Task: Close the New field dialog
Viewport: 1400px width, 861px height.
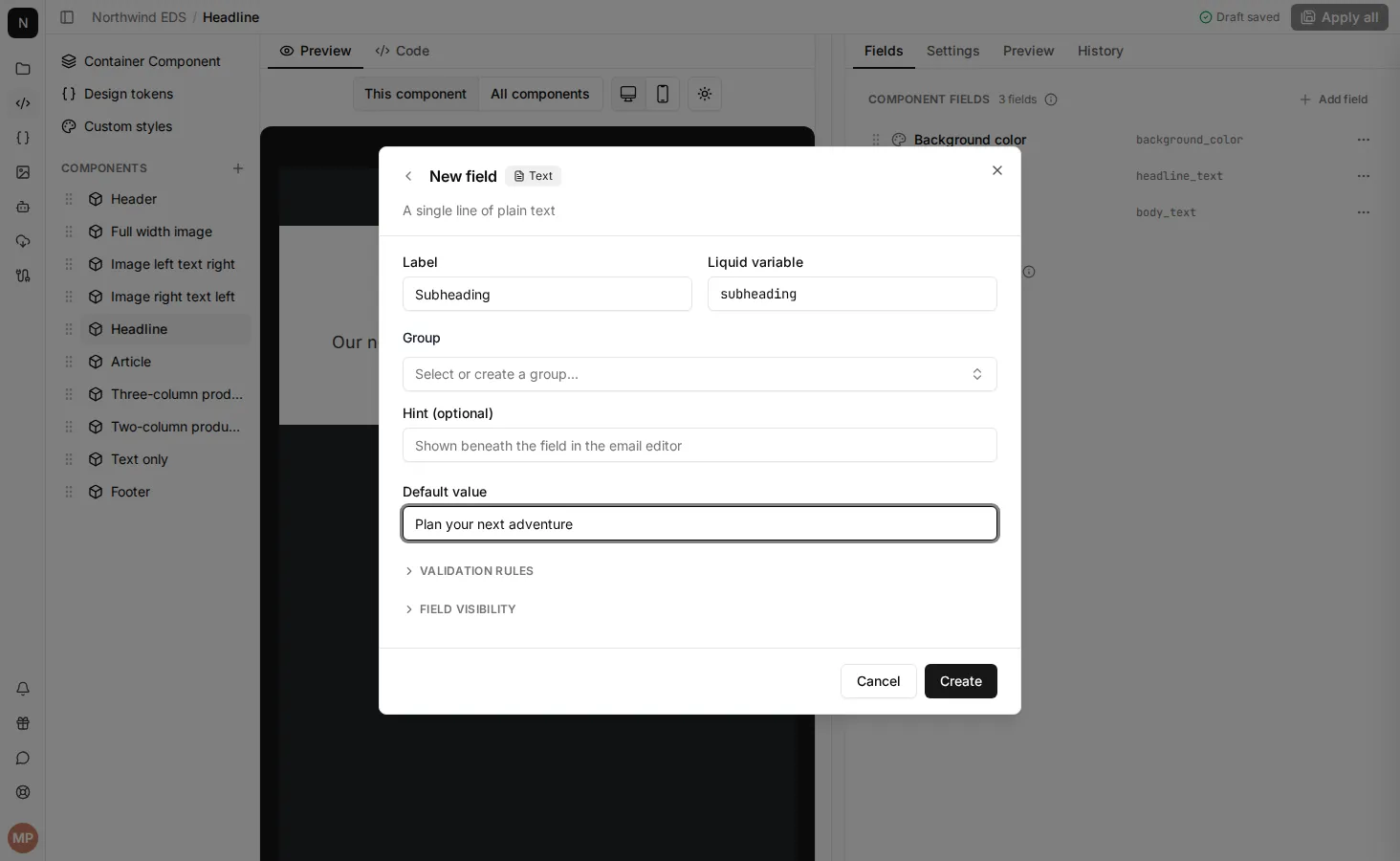Action: 997,170
